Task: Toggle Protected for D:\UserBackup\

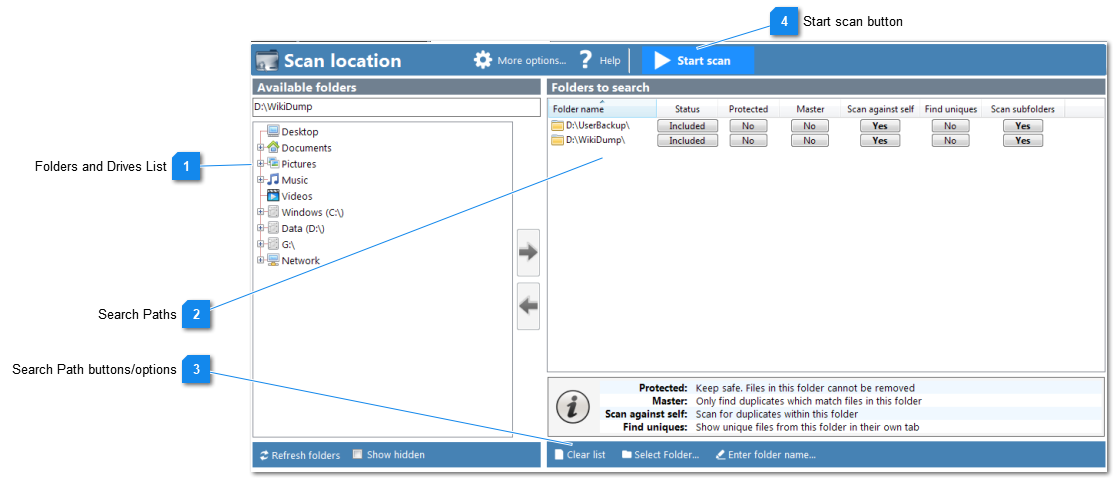Action: (748, 126)
